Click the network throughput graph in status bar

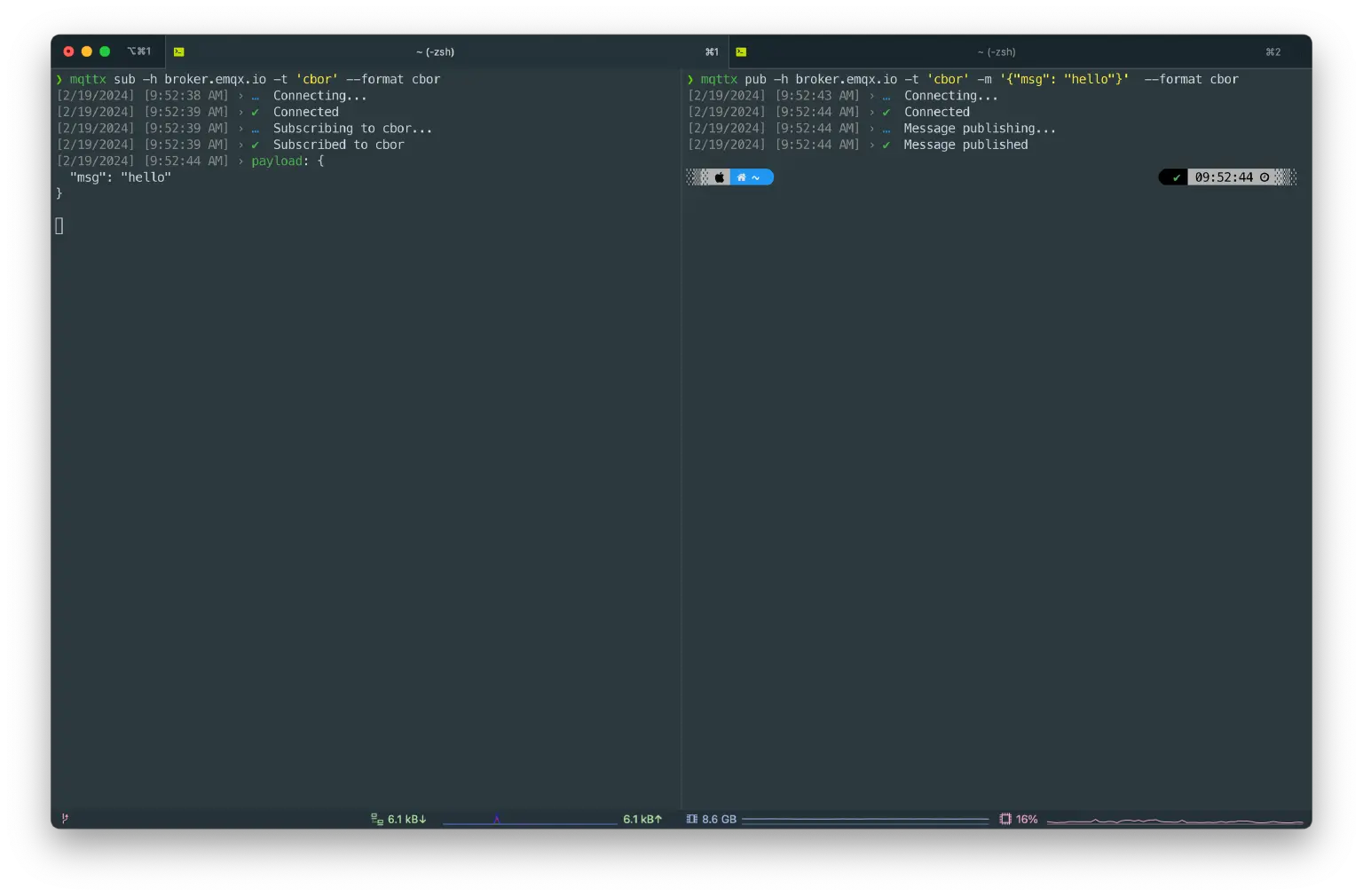530,821
